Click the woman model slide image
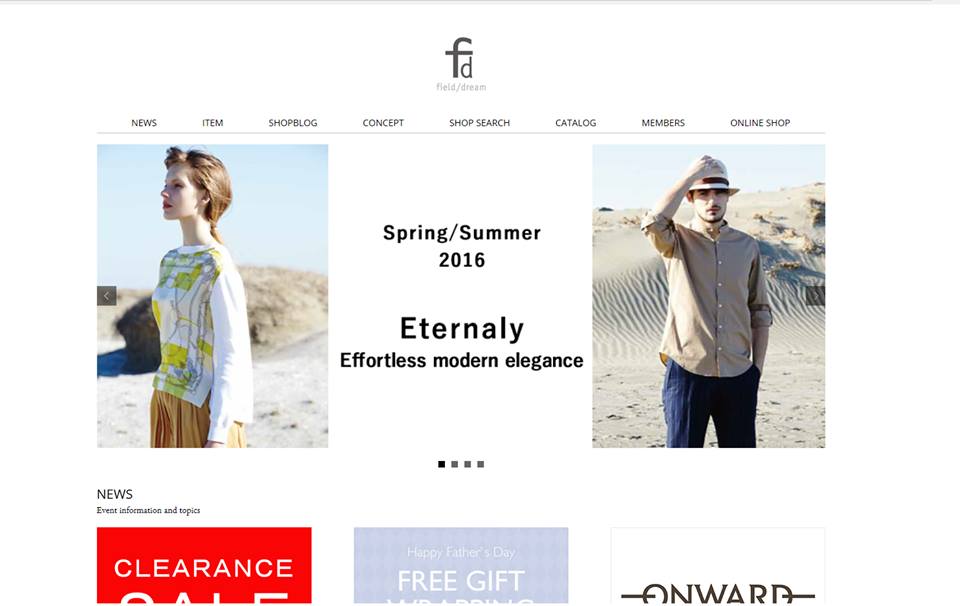 click(x=212, y=296)
